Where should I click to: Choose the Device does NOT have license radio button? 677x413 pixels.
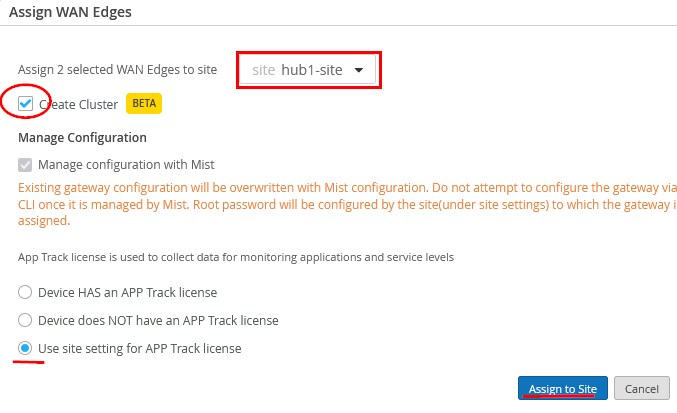(x=26, y=321)
